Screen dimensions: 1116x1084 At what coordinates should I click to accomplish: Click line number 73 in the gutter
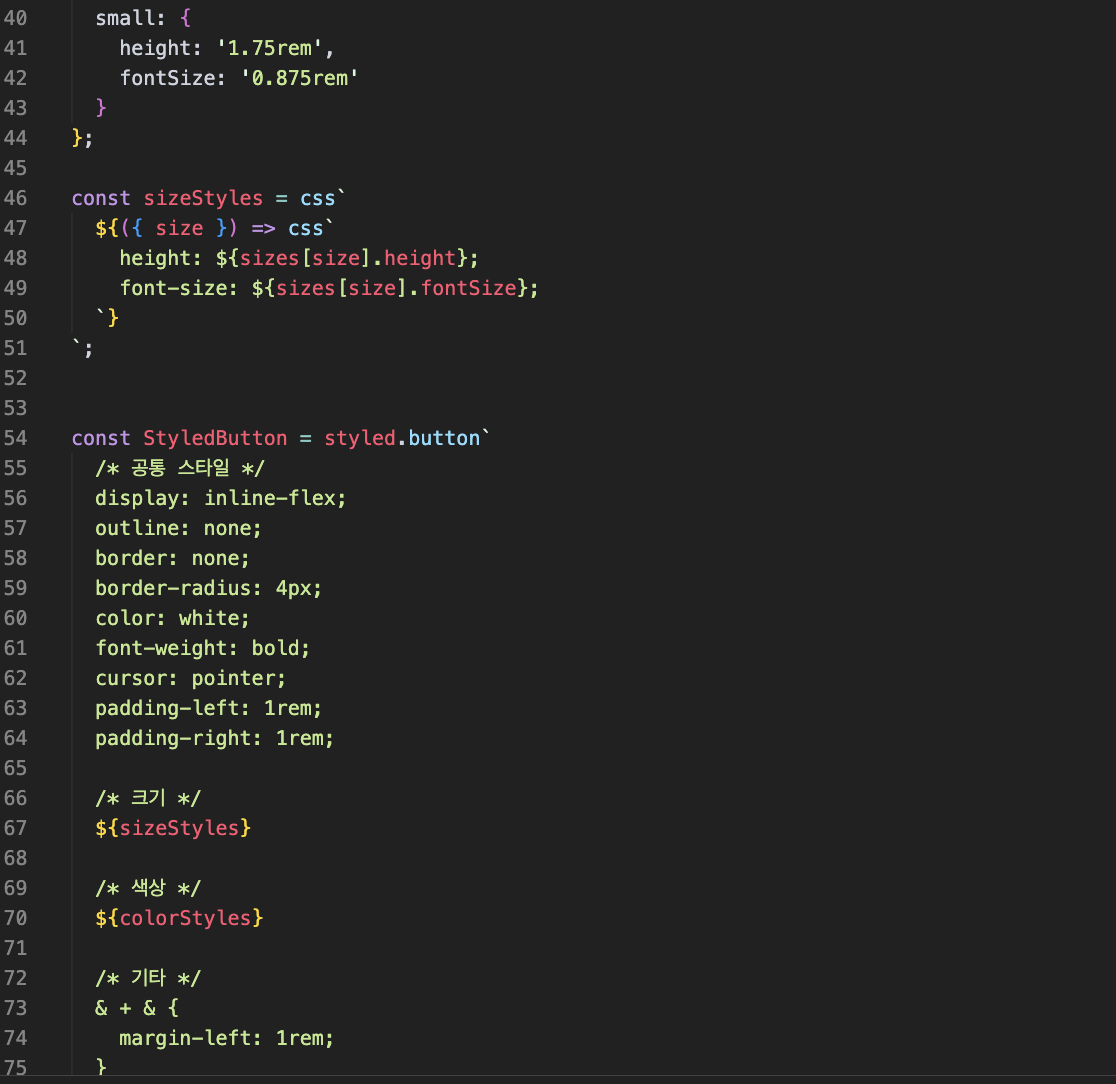[x=15, y=1008]
